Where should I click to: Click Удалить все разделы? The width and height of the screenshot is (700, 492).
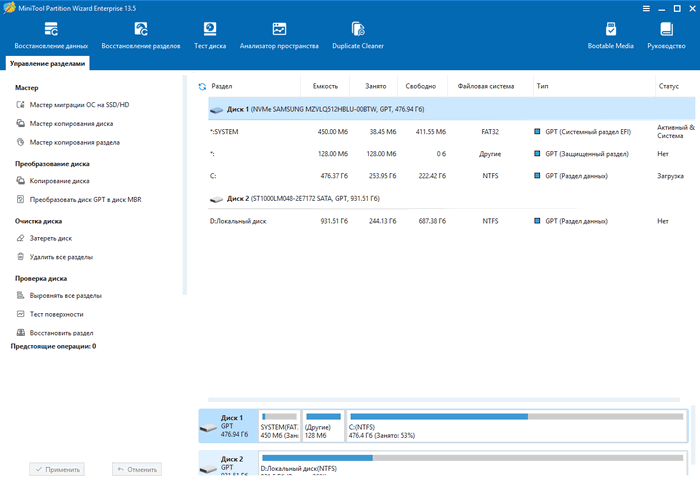(61, 257)
